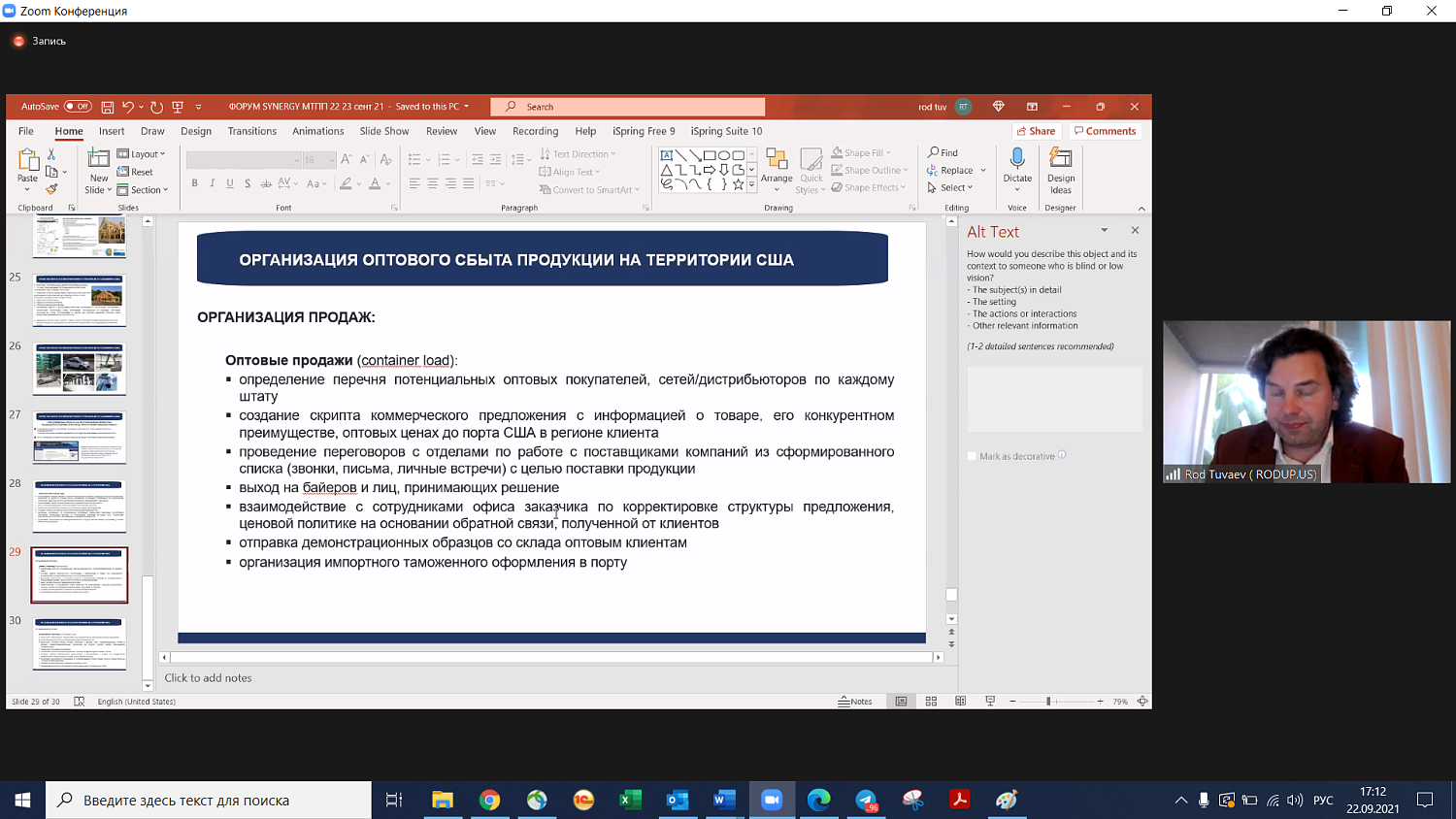
Task: Open the Comments button
Action: click(x=1105, y=131)
